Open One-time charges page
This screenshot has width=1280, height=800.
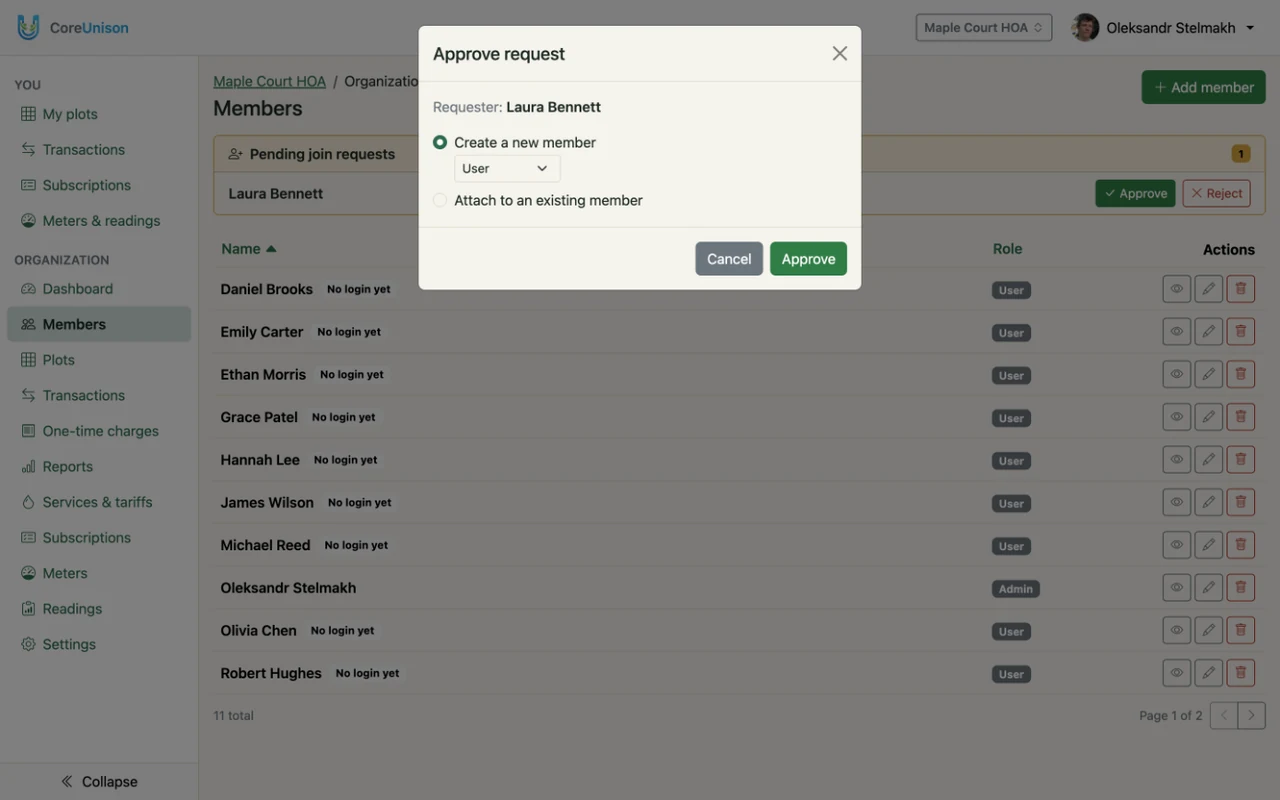(x=99, y=431)
